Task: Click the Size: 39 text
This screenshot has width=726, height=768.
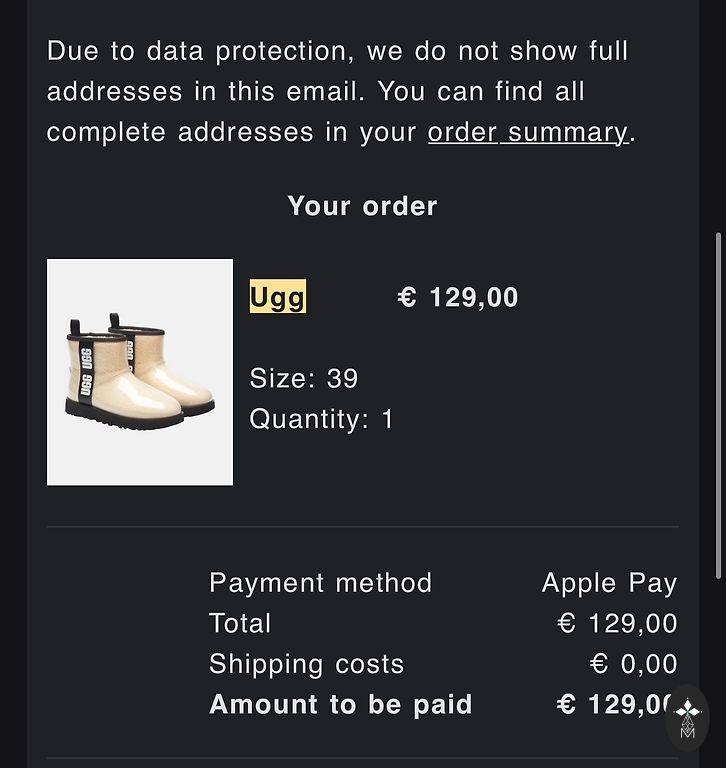Action: [x=303, y=378]
